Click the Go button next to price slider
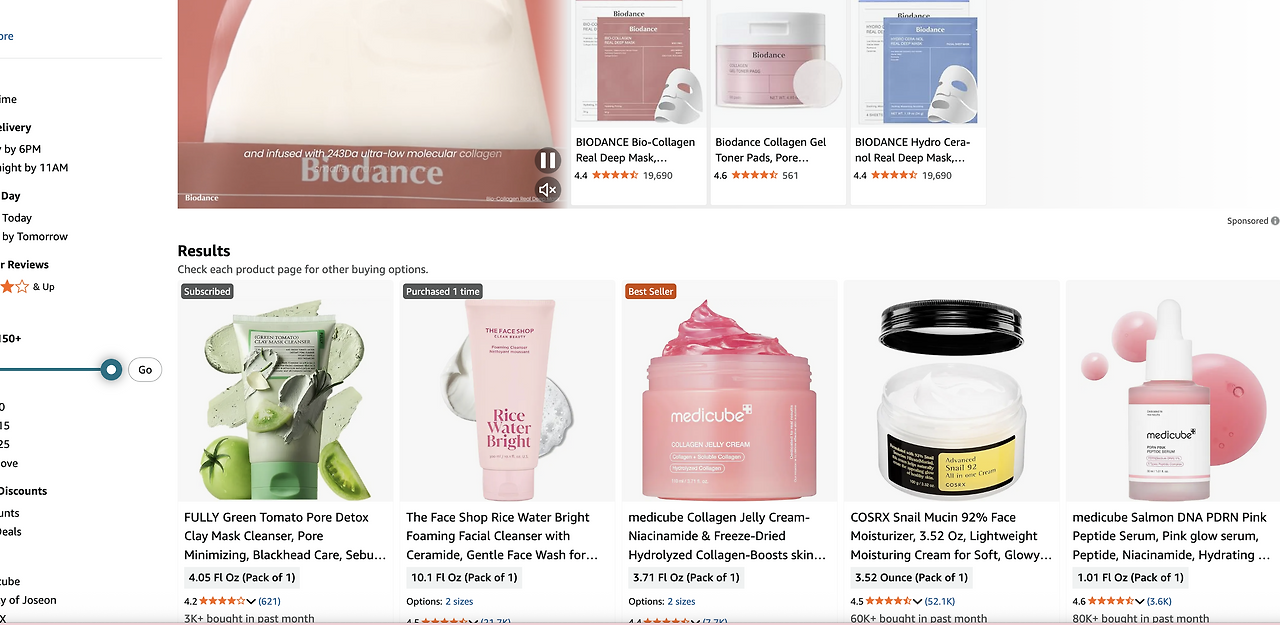Viewport: 1280px width, 625px height. [145, 370]
